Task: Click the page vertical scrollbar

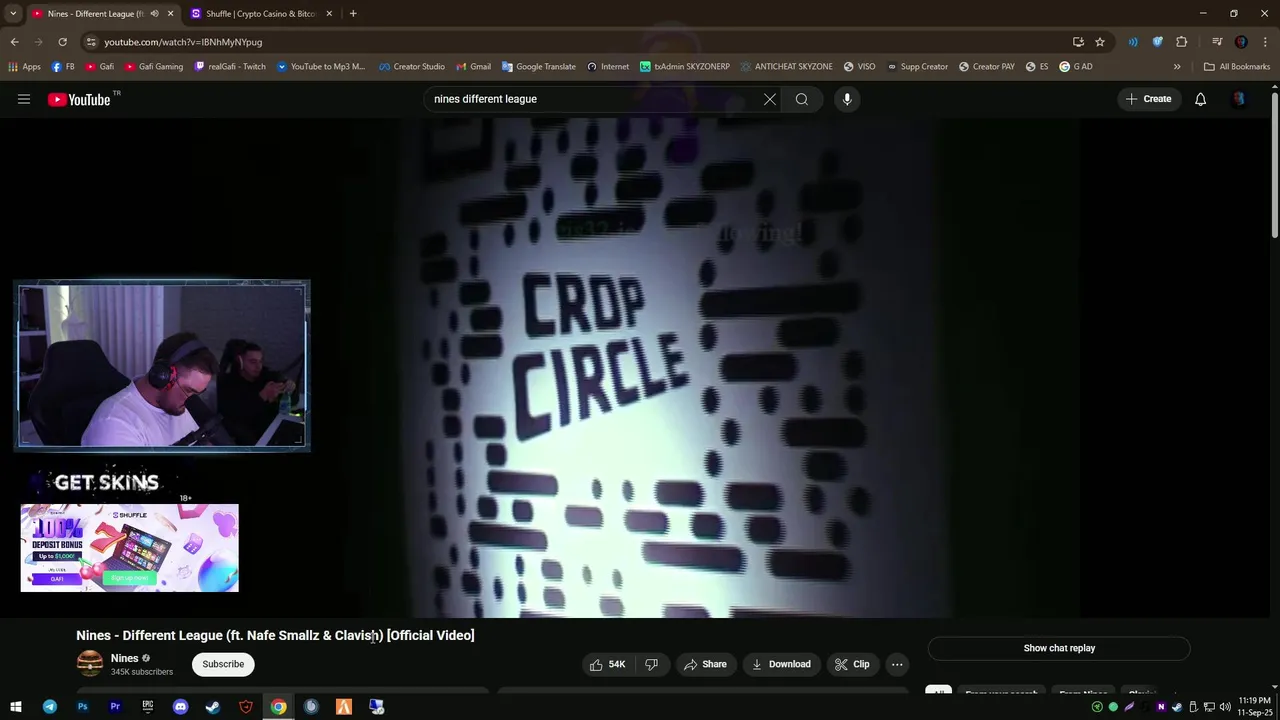Action: coord(1274,165)
